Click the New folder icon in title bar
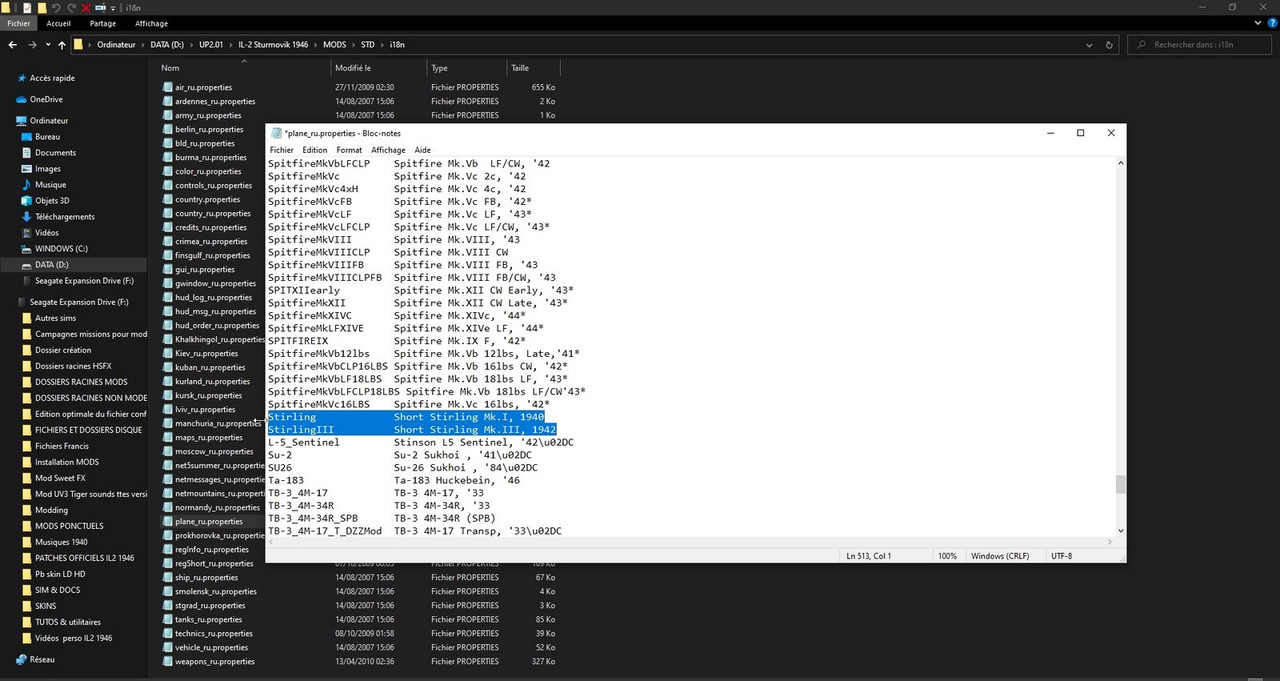The width and height of the screenshot is (1280, 681). point(41,7)
